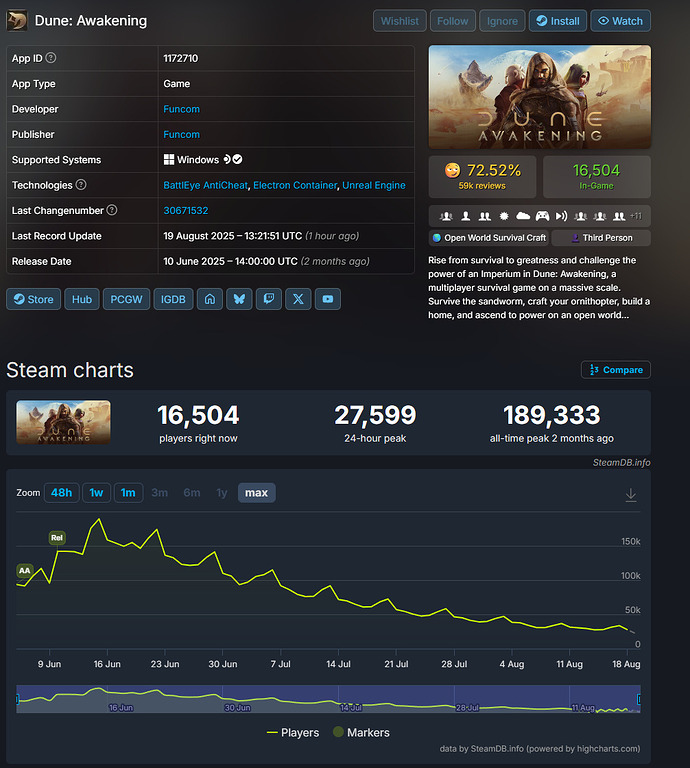Viewport: 690px width, 768px height.
Task: Click the help icon next to App ID
Action: tap(50, 58)
